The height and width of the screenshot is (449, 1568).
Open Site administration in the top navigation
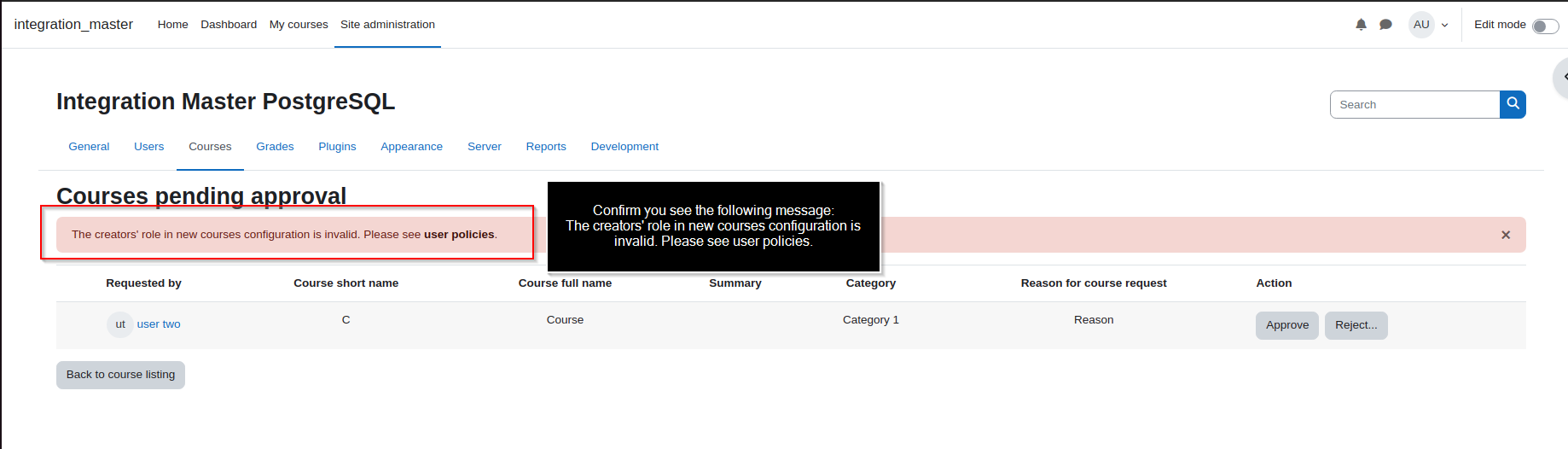click(387, 25)
